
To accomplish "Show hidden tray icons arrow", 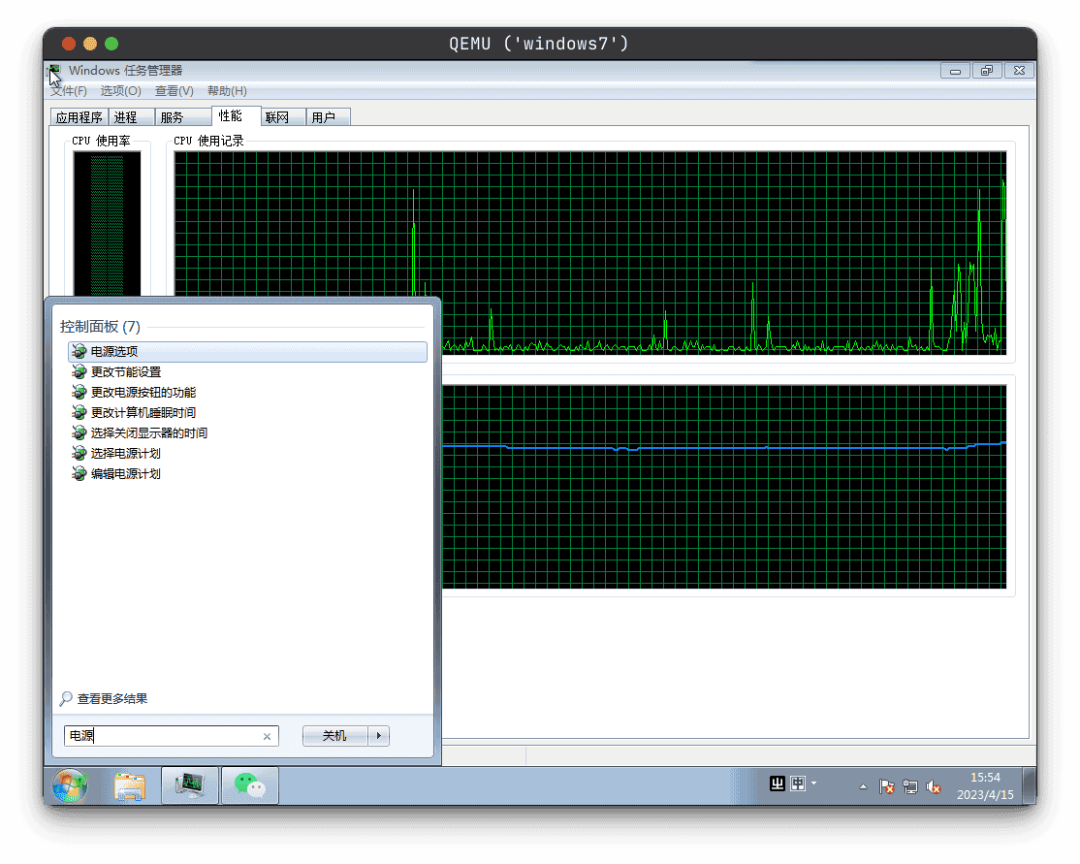I will pyautogui.click(x=863, y=787).
